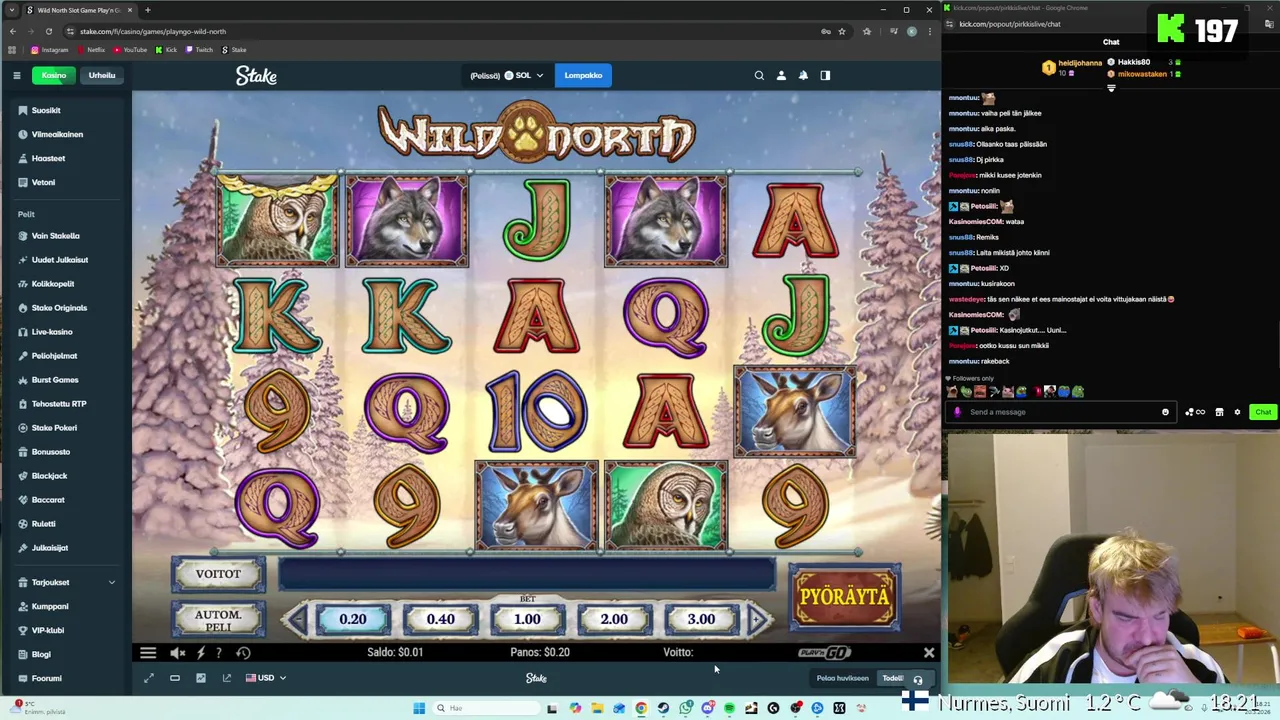
Task: Click the Lompakko wallet button
Action: (583, 75)
